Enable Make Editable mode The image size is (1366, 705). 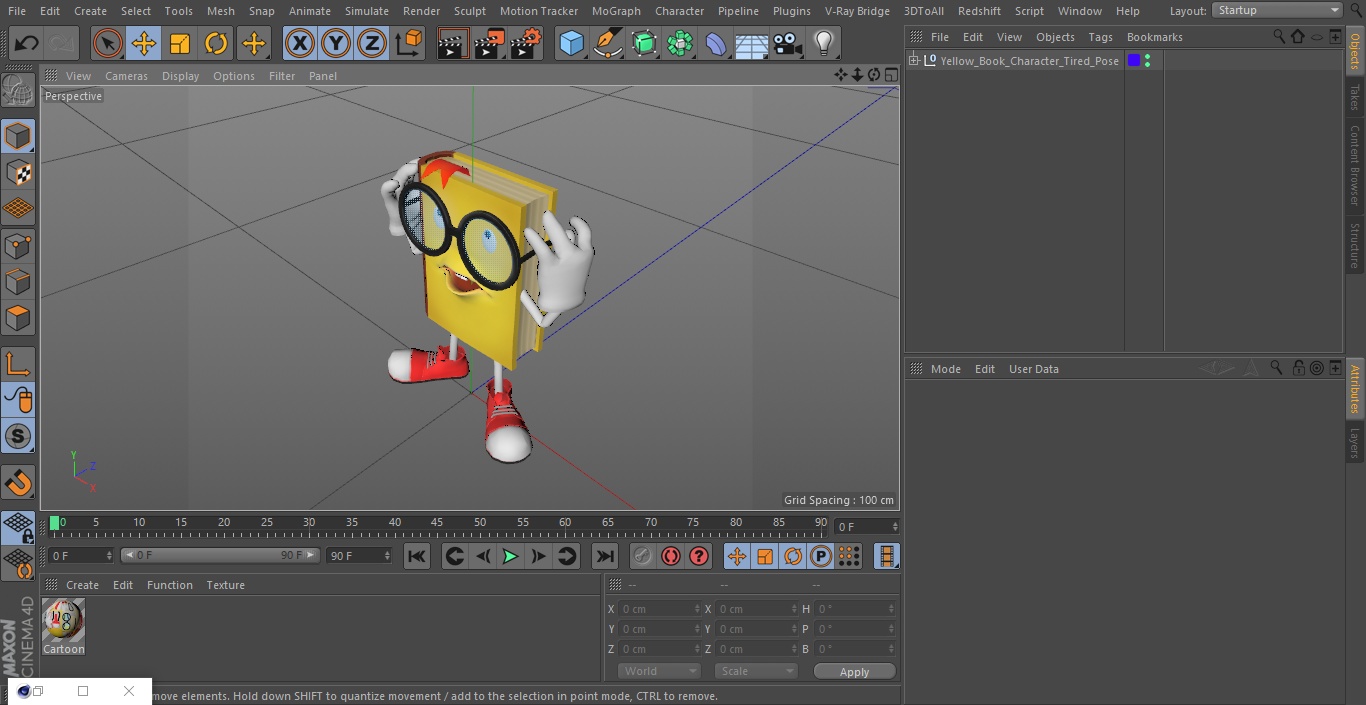pyautogui.click(x=19, y=92)
